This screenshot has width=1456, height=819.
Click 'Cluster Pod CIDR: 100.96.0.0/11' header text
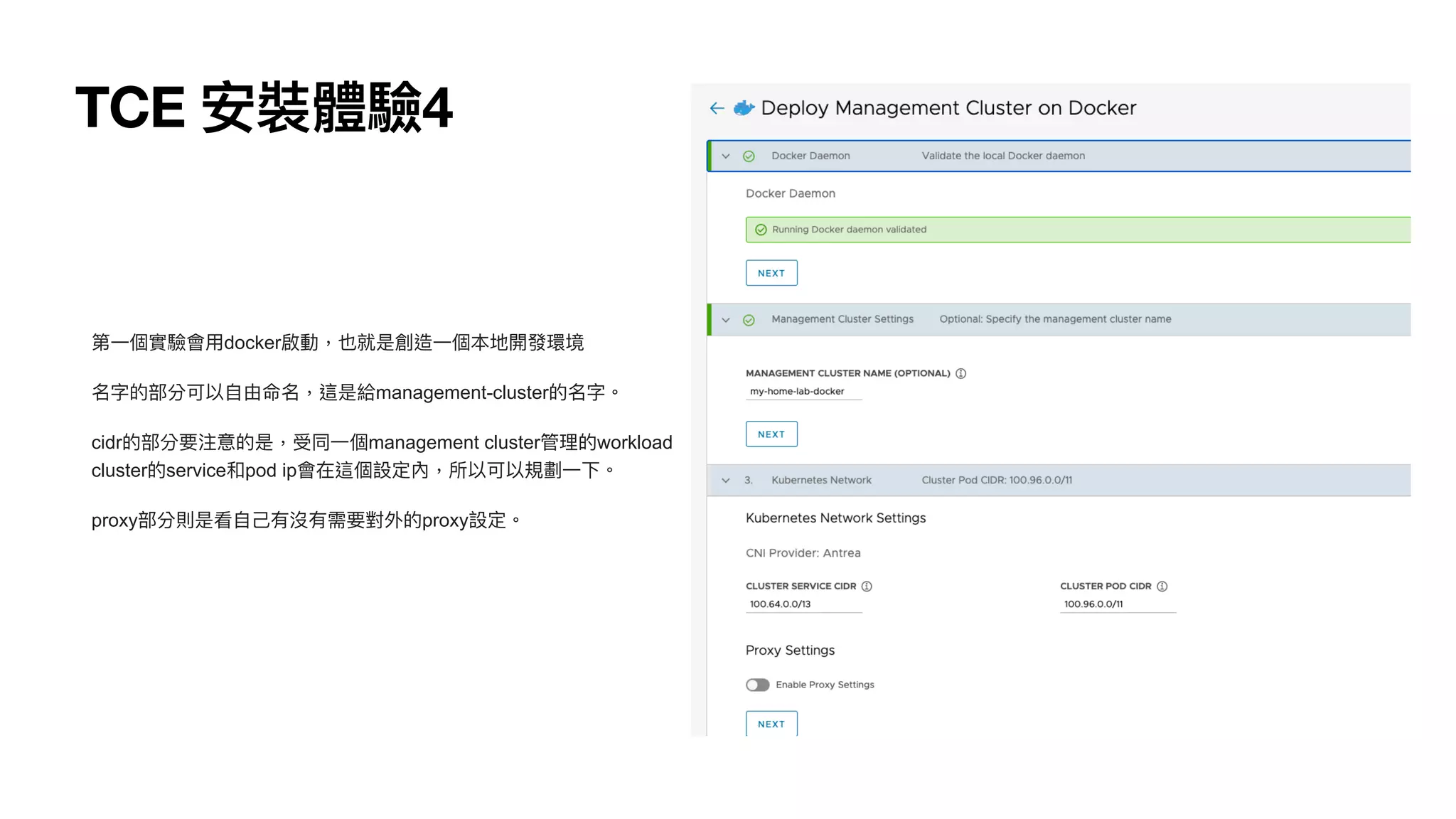pyautogui.click(x=997, y=481)
